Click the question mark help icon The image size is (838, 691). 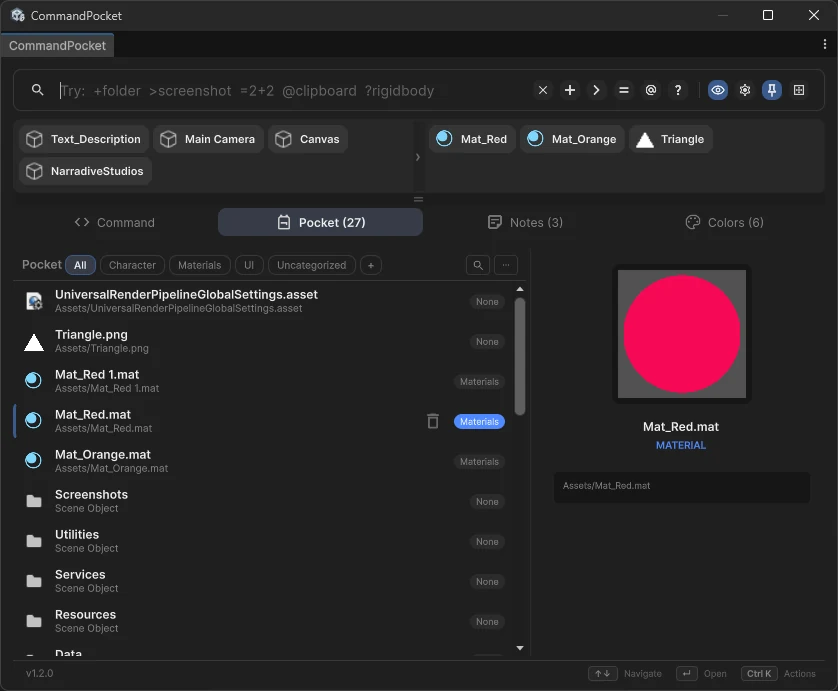coord(678,90)
